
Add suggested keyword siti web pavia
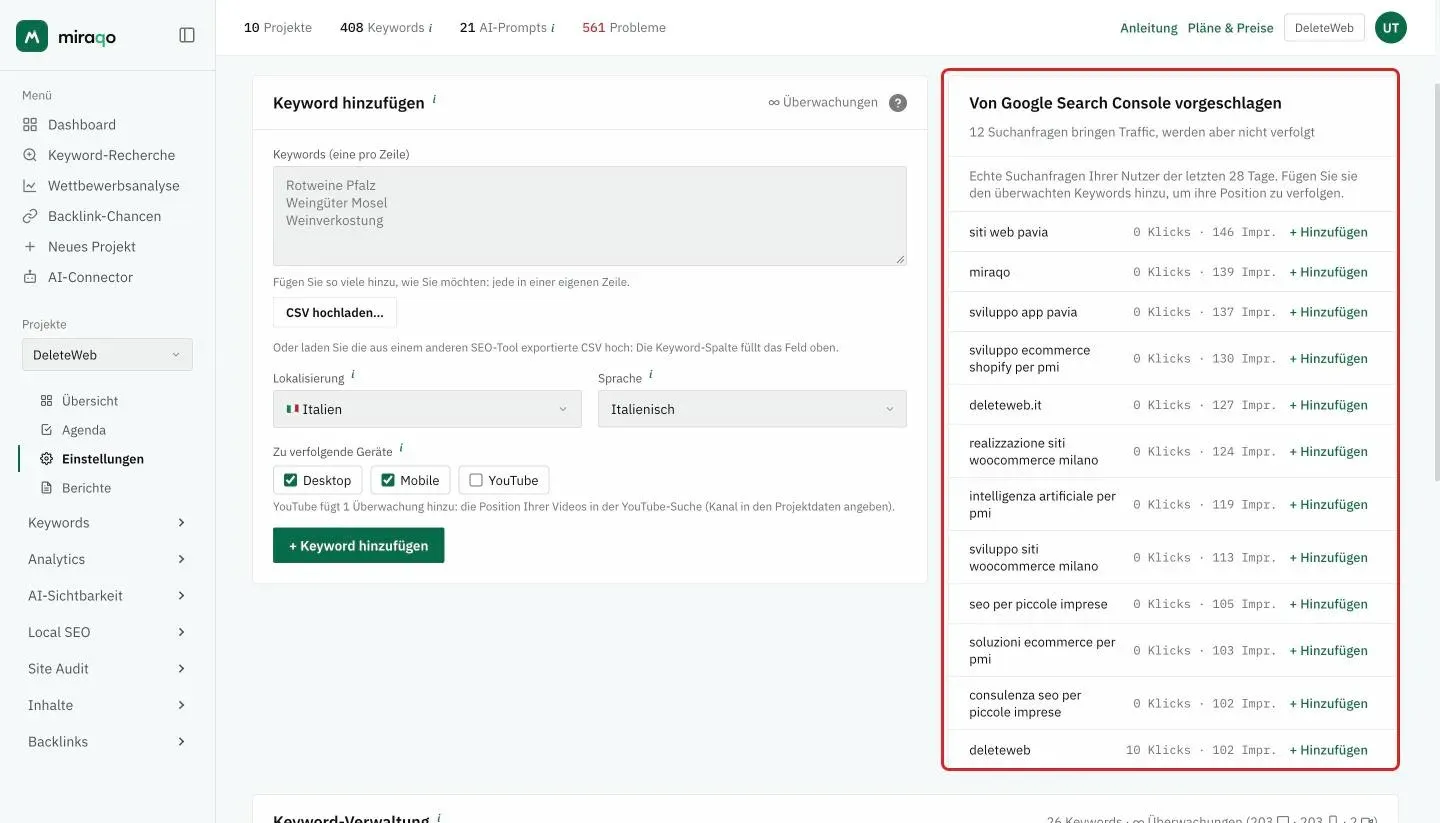click(x=1328, y=232)
